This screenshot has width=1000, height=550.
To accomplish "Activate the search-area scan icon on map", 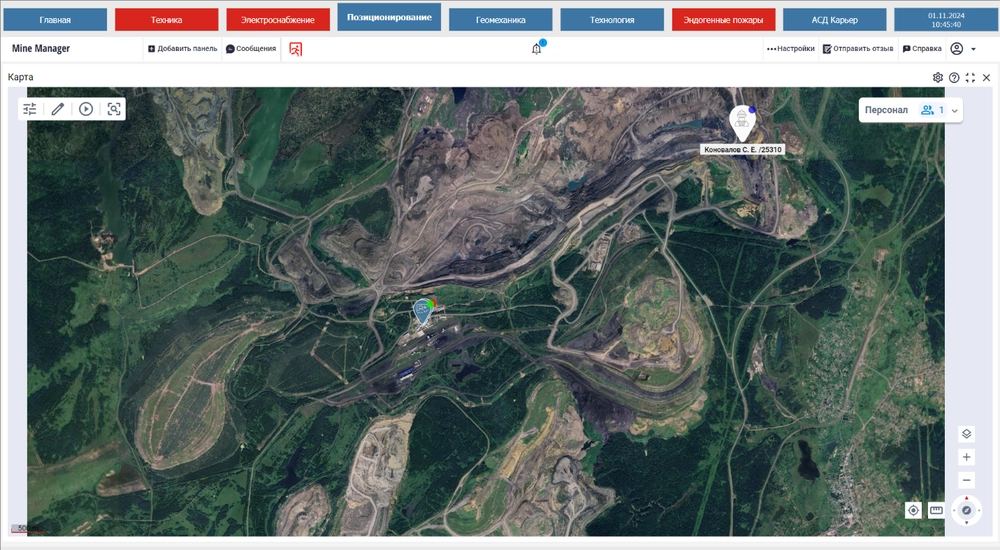I will click(x=114, y=109).
